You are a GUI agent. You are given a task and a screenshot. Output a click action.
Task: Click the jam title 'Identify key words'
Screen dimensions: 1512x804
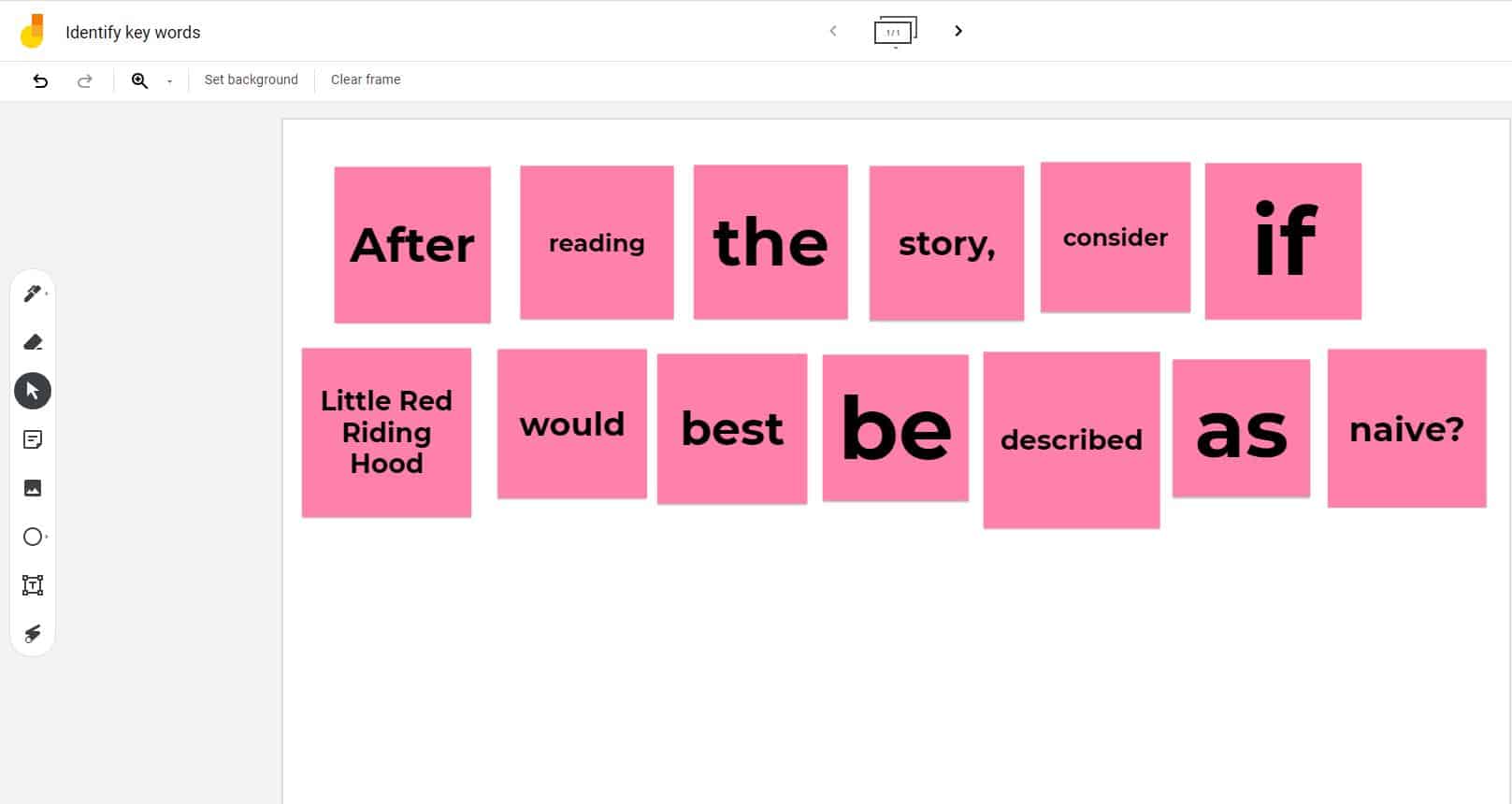[x=133, y=32]
